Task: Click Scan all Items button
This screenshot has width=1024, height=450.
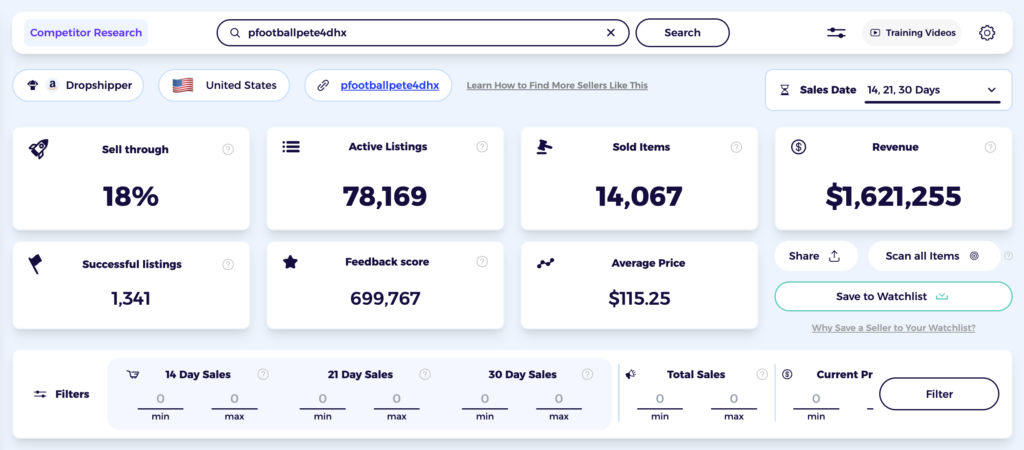Action: click(934, 256)
